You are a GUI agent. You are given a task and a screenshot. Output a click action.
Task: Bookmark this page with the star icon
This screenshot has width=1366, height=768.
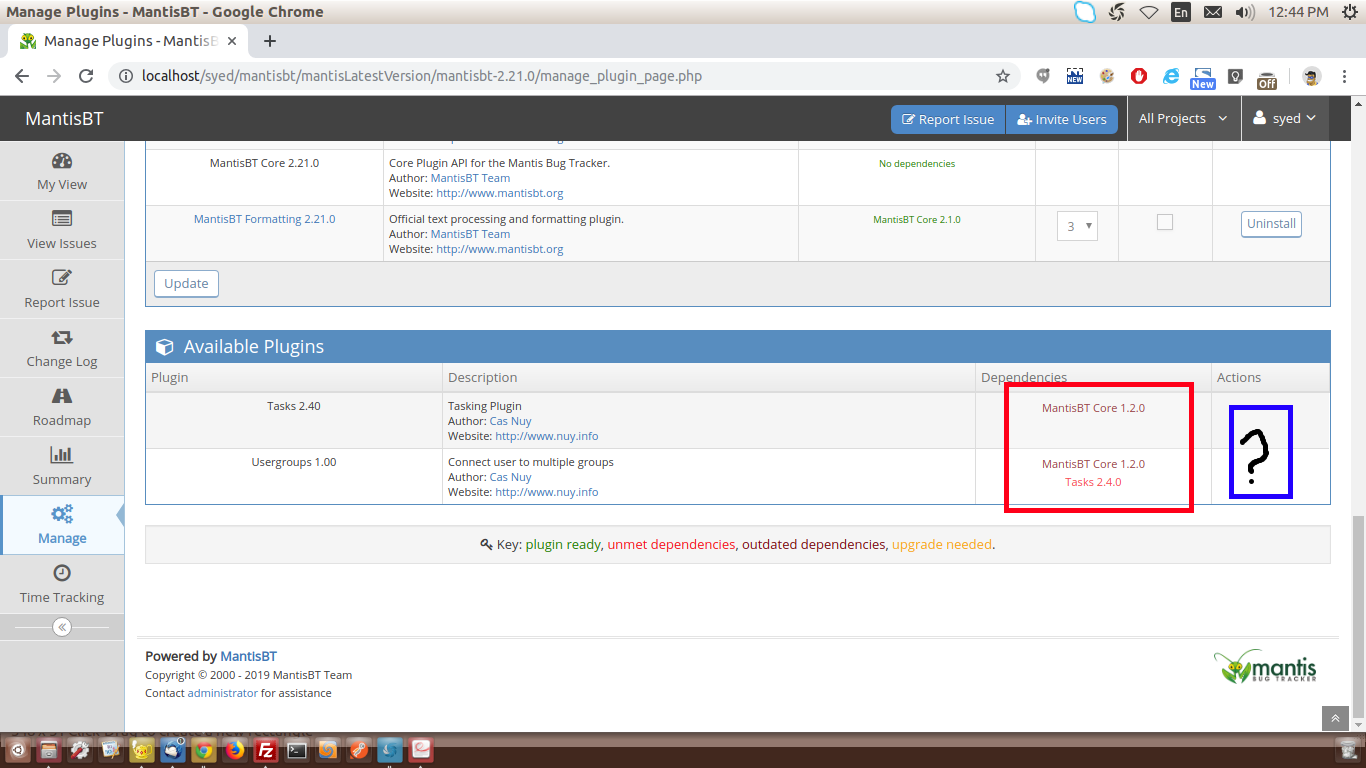click(1002, 76)
